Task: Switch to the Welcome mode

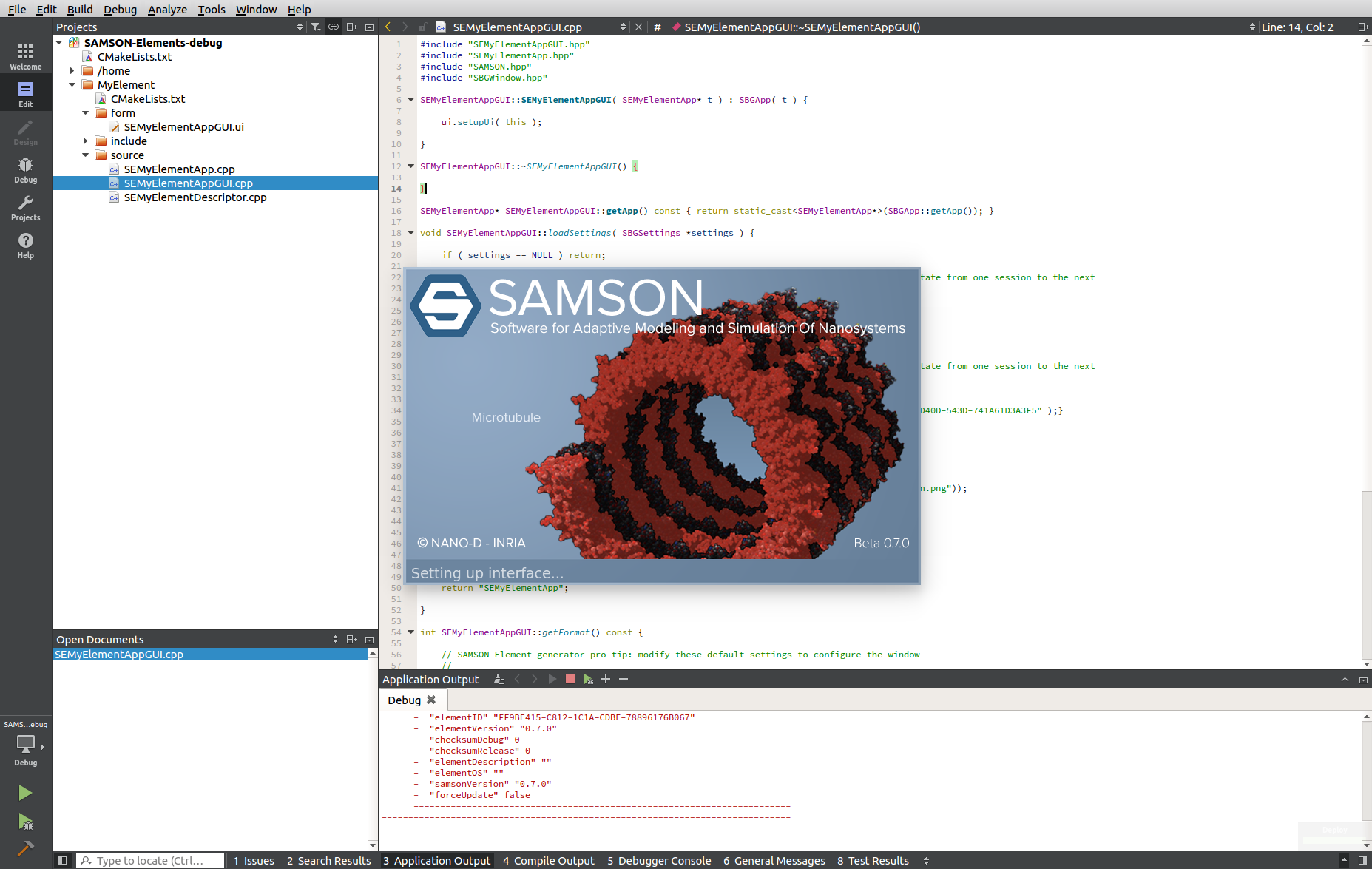Action: point(25,55)
